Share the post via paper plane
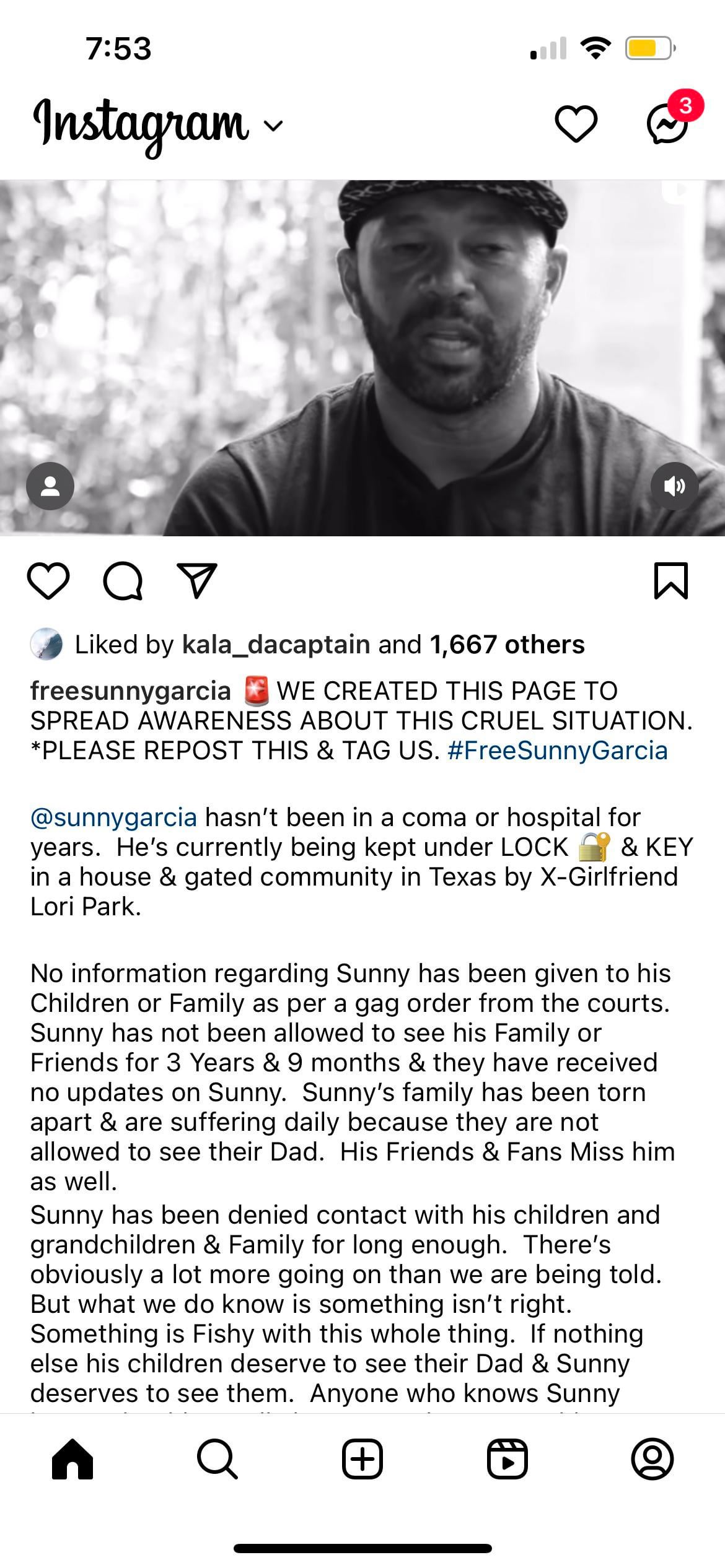The width and height of the screenshot is (725, 1568). [x=197, y=581]
